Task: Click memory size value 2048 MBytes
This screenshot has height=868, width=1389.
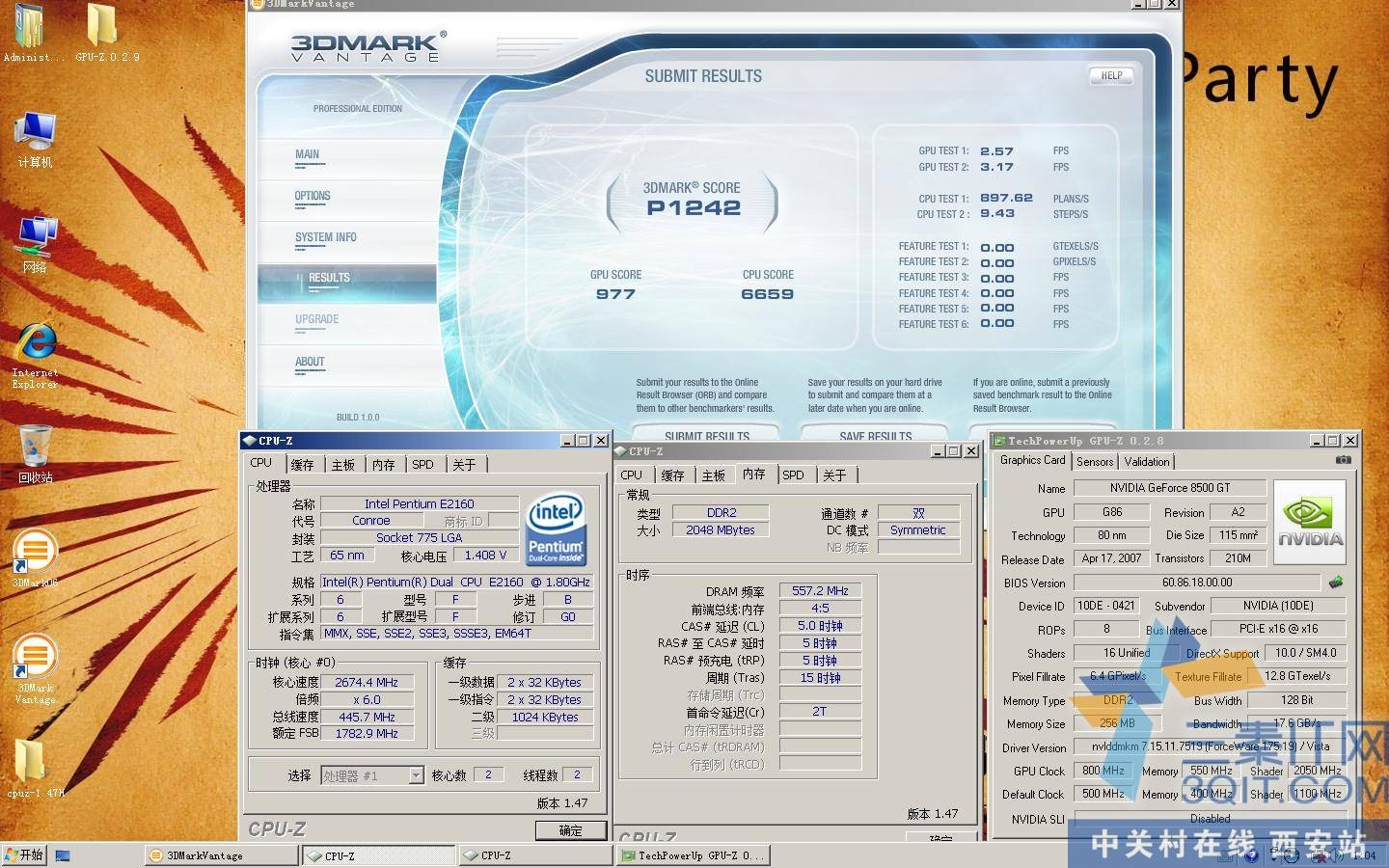Action: 721,530
